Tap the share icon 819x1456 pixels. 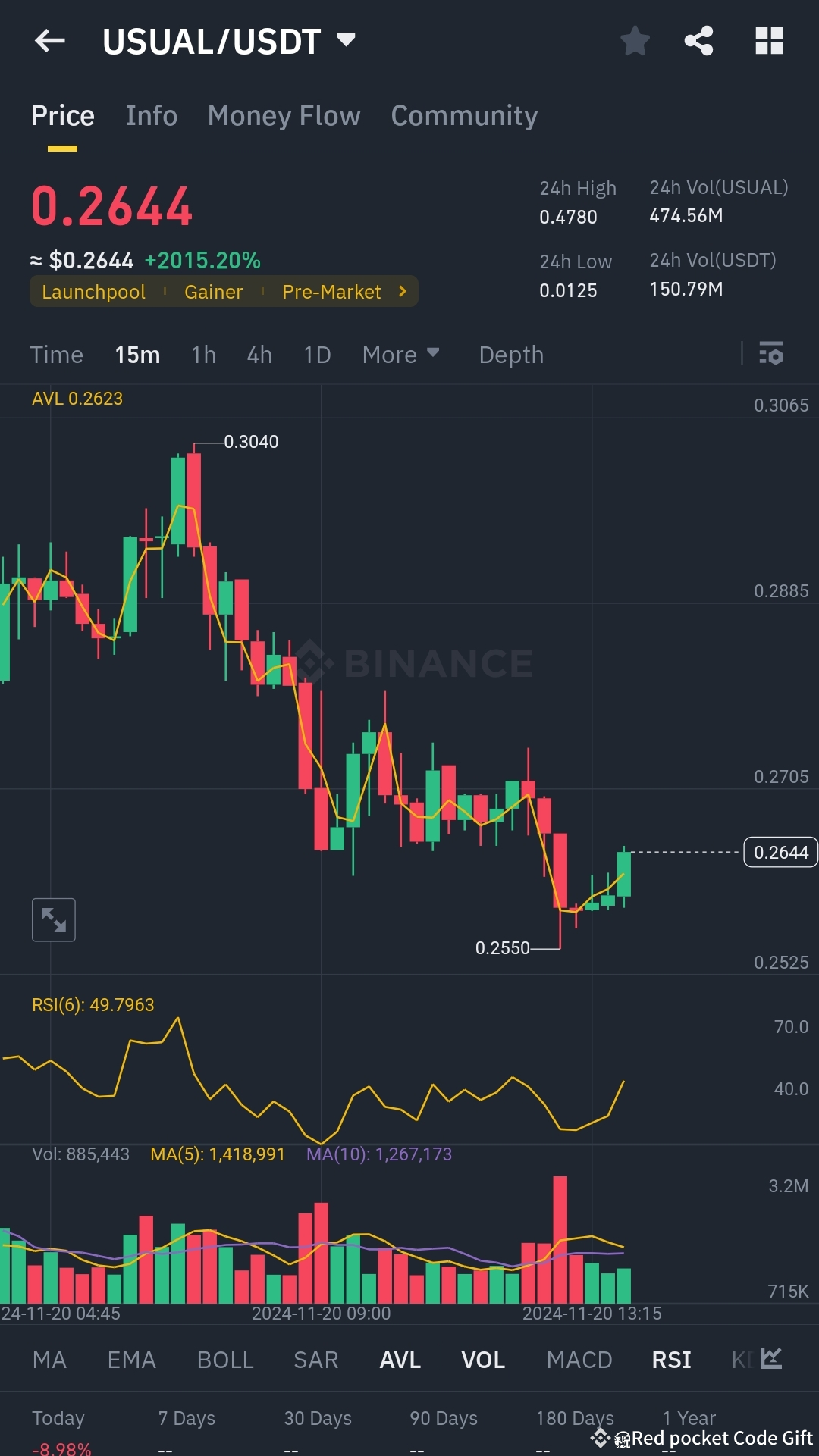[698, 41]
